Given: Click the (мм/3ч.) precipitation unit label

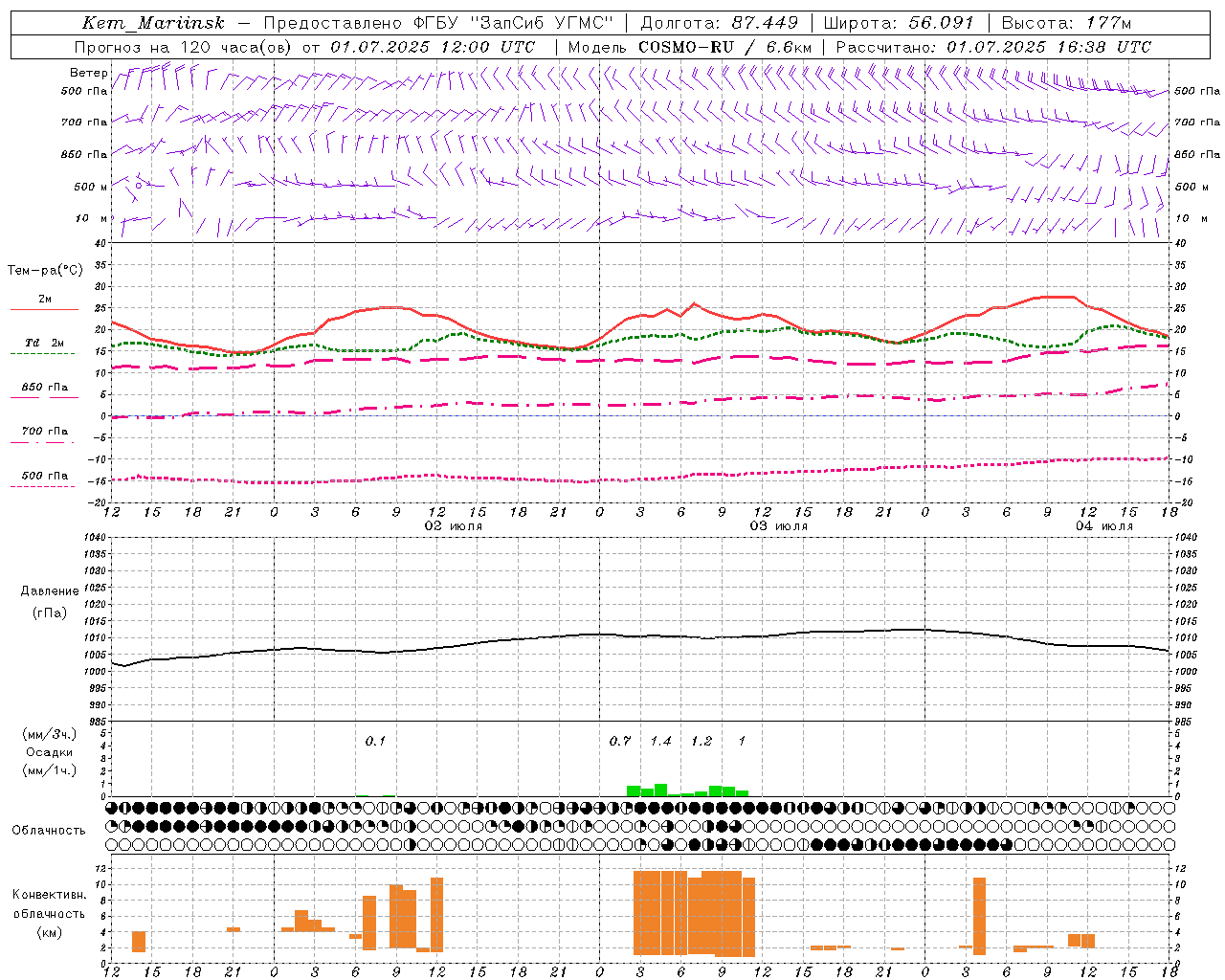Looking at the screenshot, I should tap(50, 734).
